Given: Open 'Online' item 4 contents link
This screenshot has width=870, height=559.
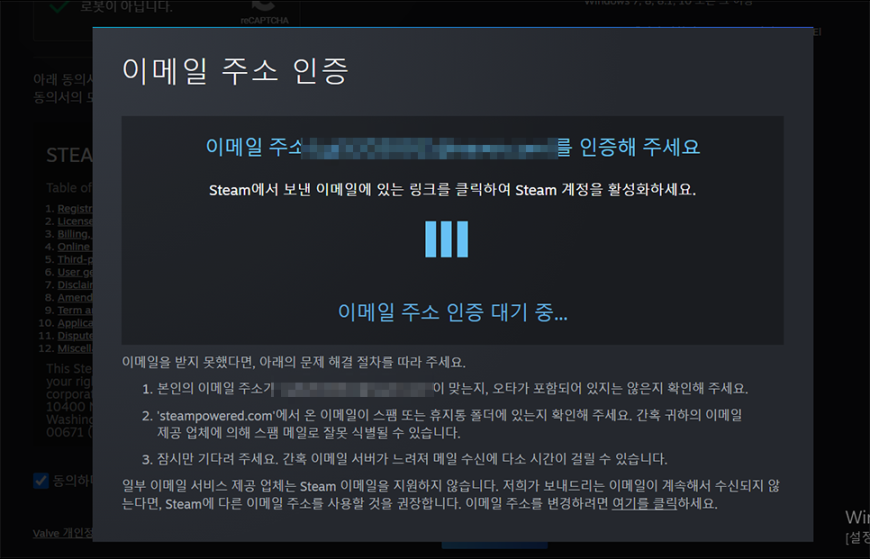Looking at the screenshot, I should [75, 247].
